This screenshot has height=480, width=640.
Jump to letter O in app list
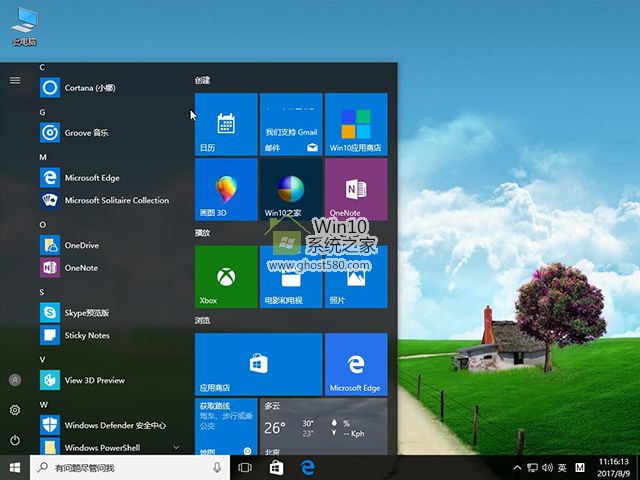(x=43, y=224)
